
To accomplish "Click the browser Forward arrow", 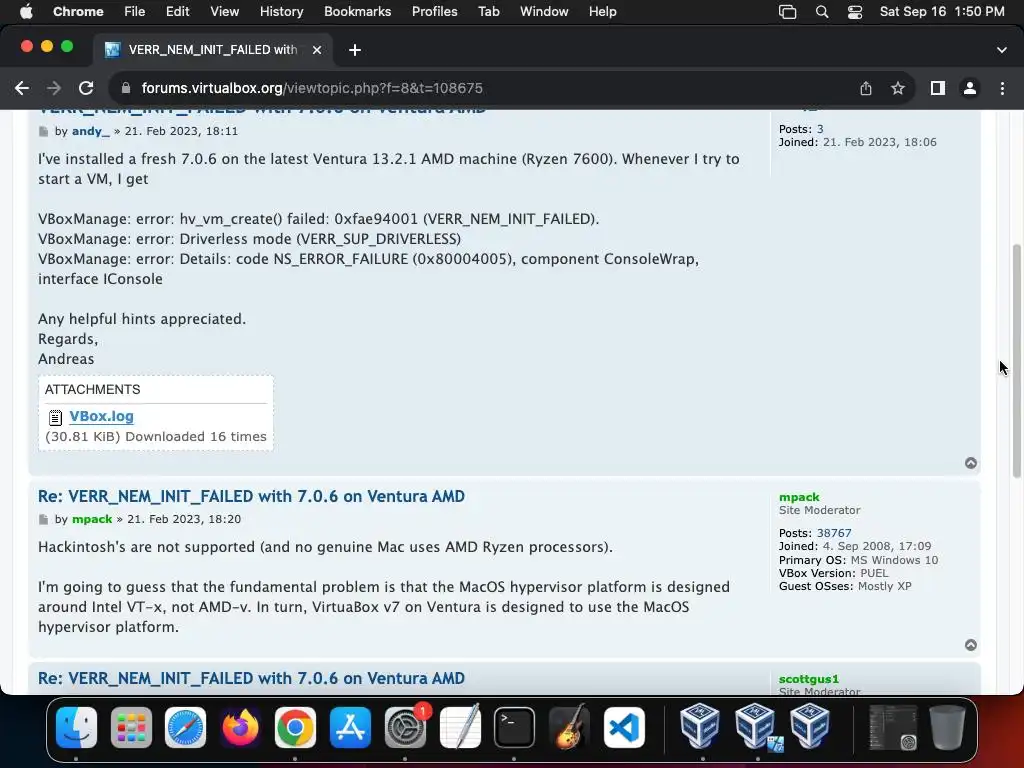I will coord(54,88).
